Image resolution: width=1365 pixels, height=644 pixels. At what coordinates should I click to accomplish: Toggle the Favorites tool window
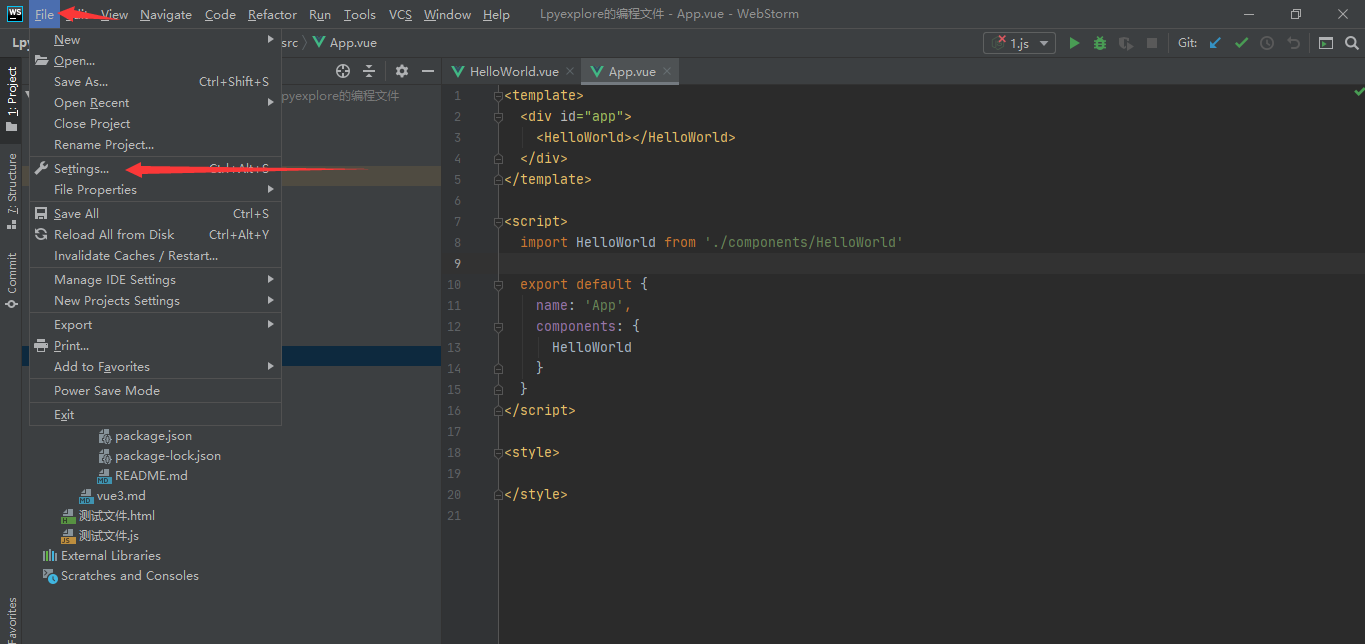tap(11, 620)
